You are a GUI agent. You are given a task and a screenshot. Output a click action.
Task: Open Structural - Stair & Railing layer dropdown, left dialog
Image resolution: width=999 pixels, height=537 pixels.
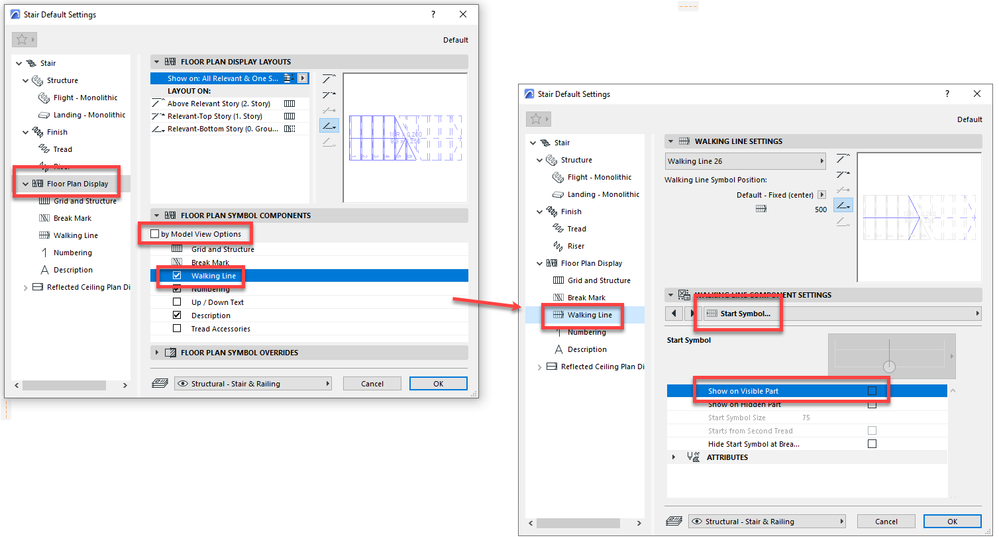tap(254, 383)
